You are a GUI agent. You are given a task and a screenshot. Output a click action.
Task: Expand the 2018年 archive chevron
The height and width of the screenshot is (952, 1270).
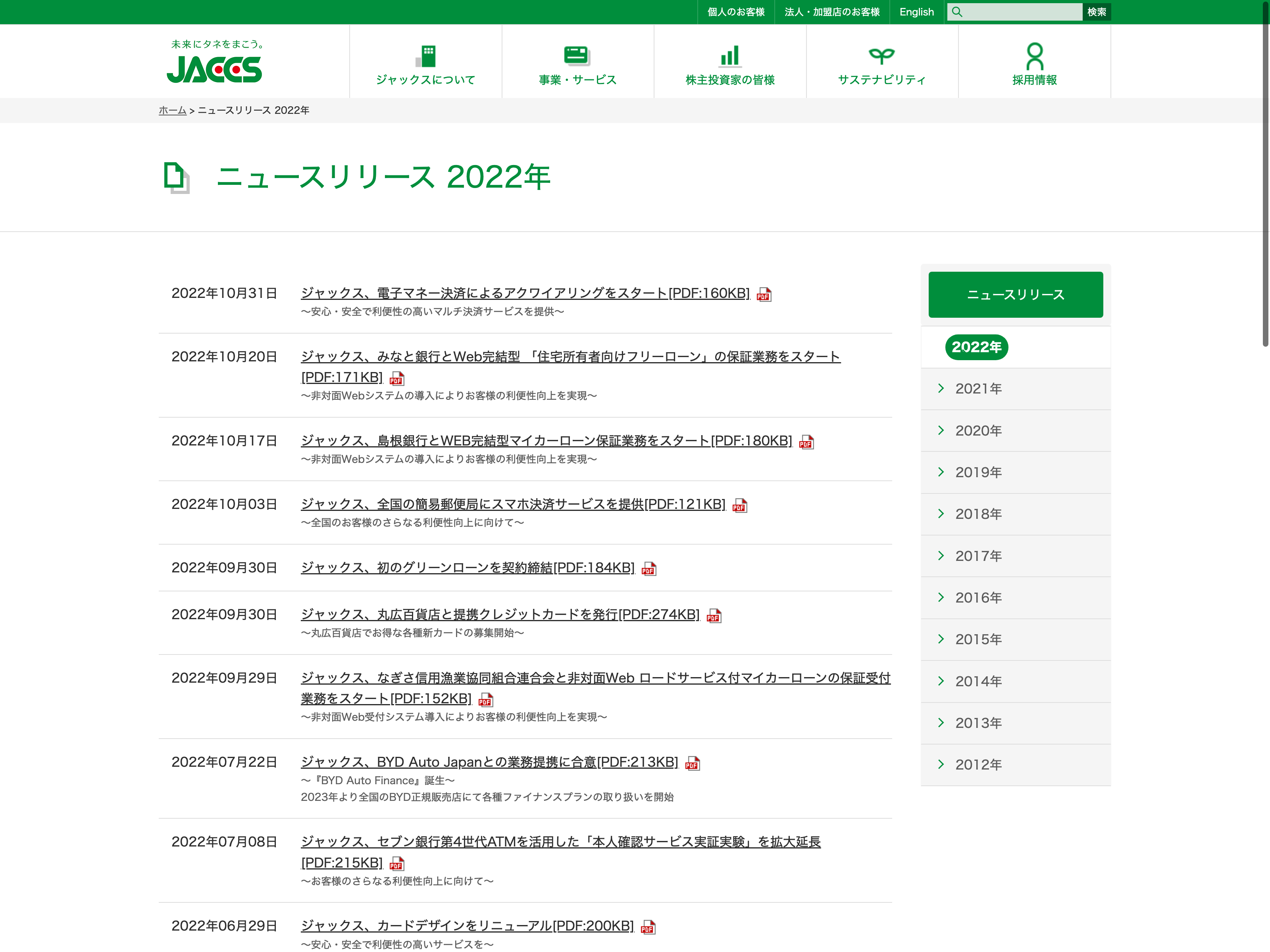point(941,514)
